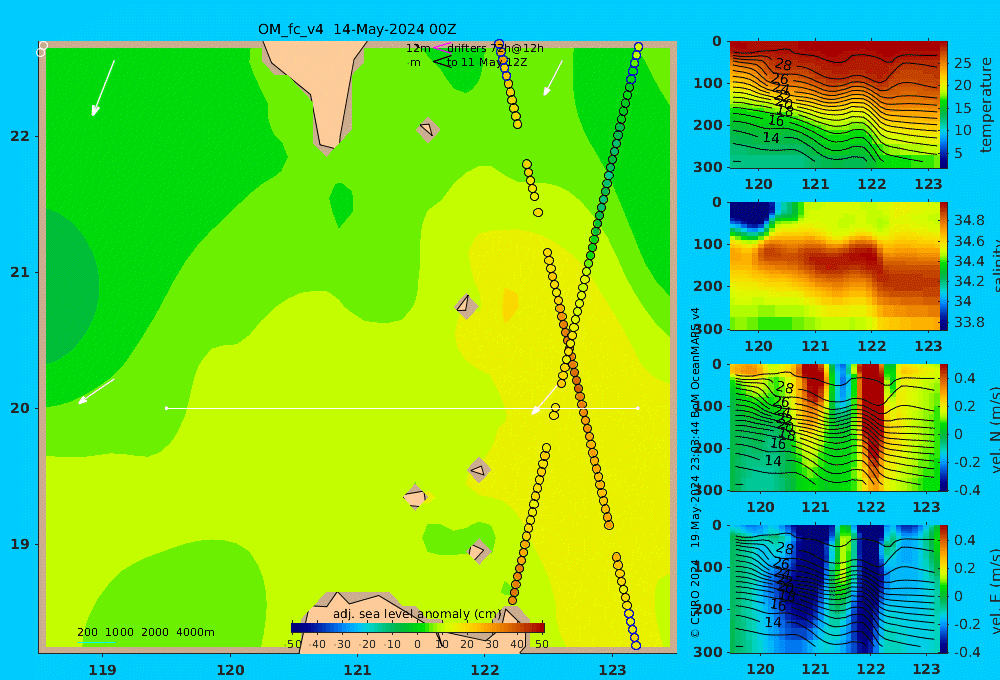
Task: Click the vel. E color scale bar
Action: tap(944, 589)
